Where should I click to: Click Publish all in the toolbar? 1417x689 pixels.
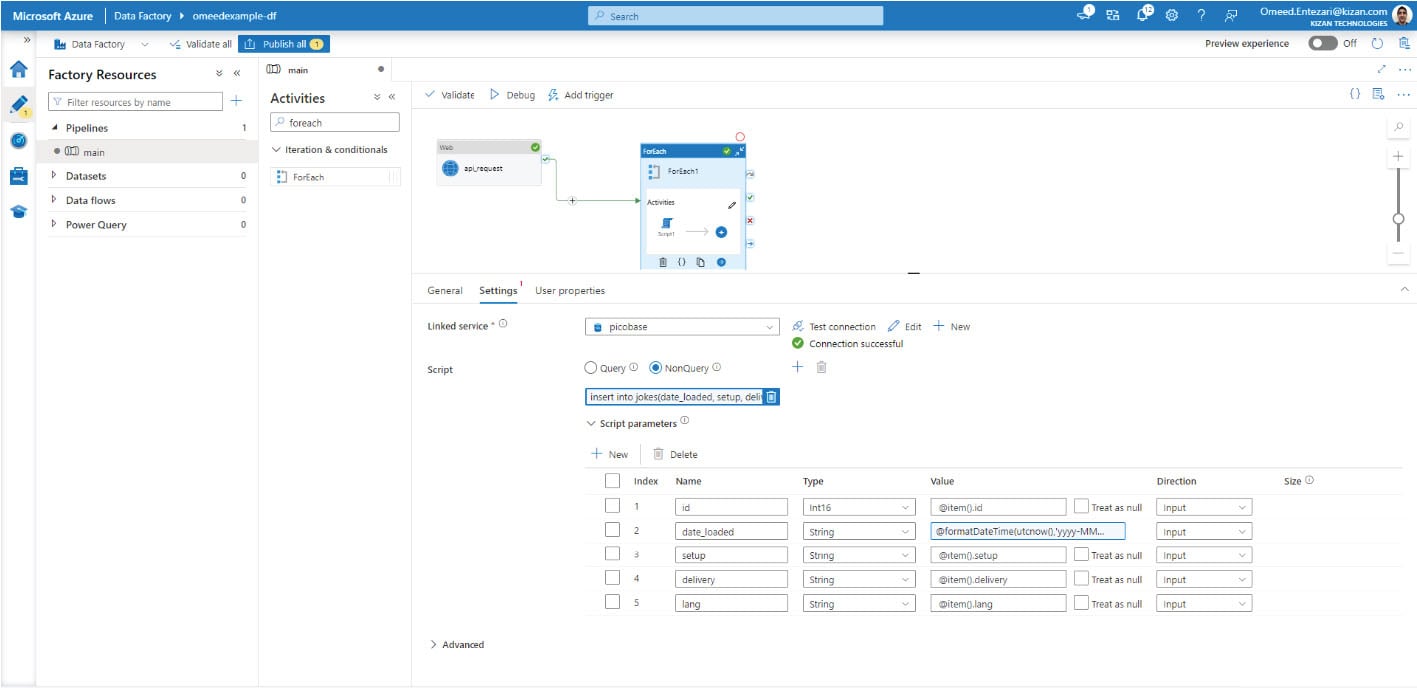pyautogui.click(x=287, y=44)
